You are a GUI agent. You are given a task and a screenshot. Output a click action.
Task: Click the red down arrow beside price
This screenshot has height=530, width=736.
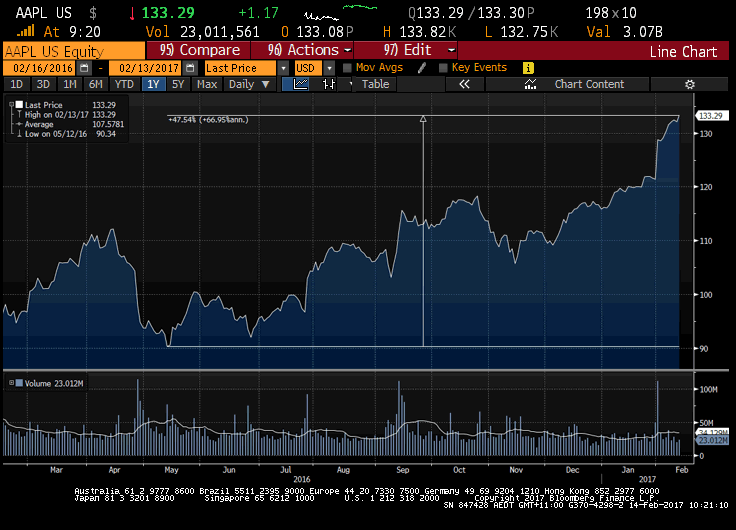132,13
